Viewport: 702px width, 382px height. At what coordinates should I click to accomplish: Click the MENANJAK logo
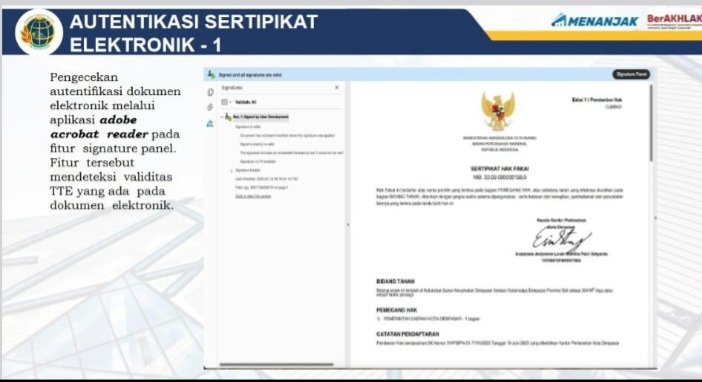point(595,21)
